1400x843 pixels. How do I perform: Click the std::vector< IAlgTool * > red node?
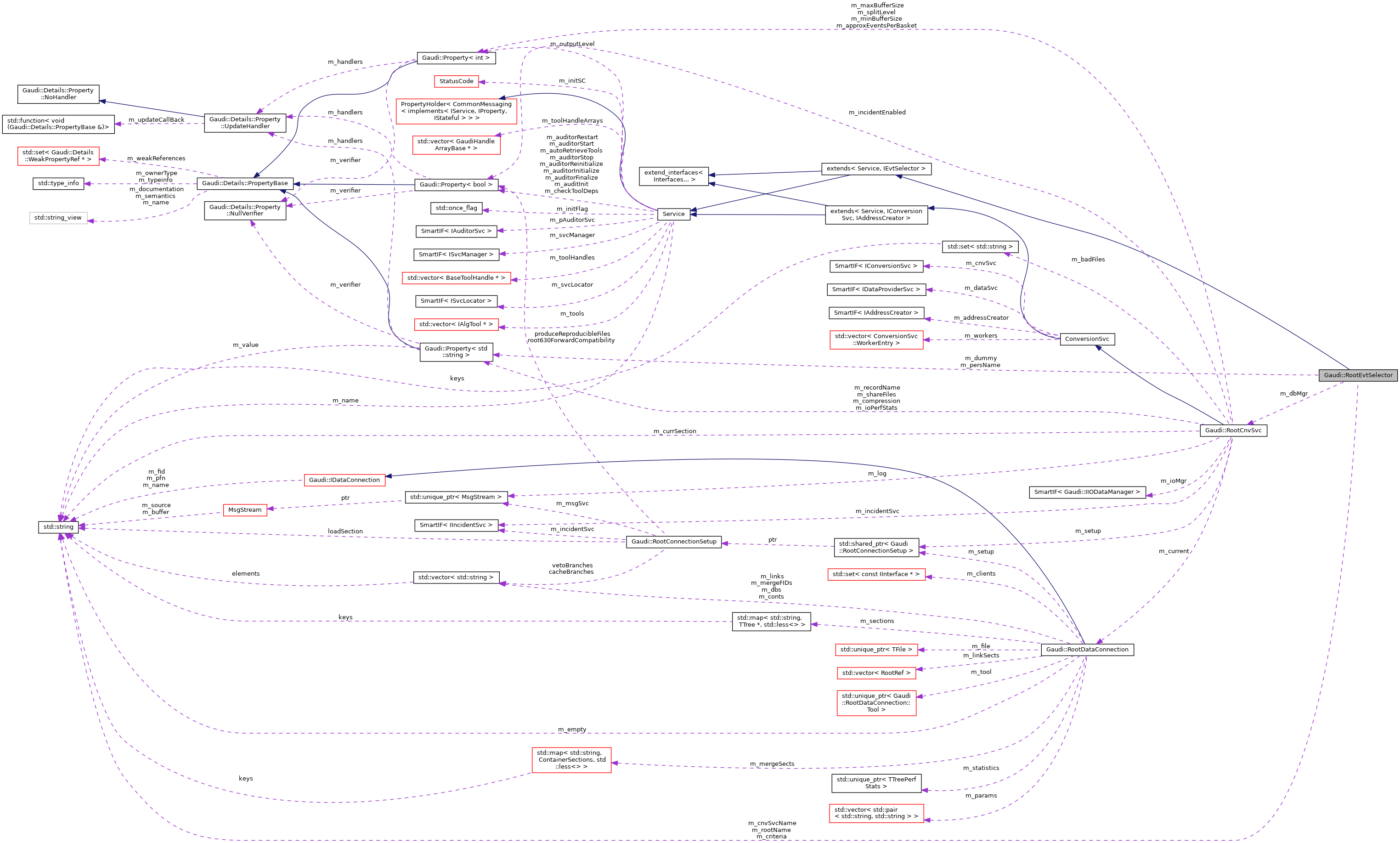point(457,324)
